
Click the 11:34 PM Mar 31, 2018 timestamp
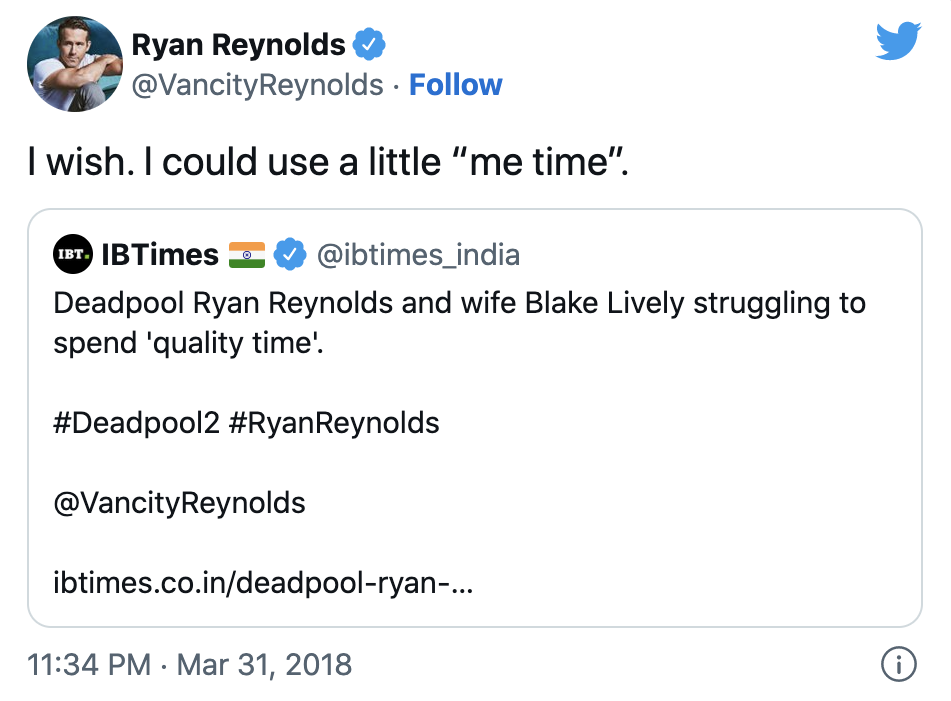coord(190,664)
